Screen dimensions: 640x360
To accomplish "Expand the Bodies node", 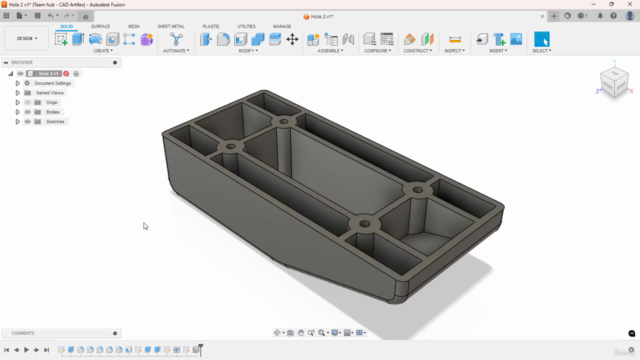I will (x=18, y=112).
